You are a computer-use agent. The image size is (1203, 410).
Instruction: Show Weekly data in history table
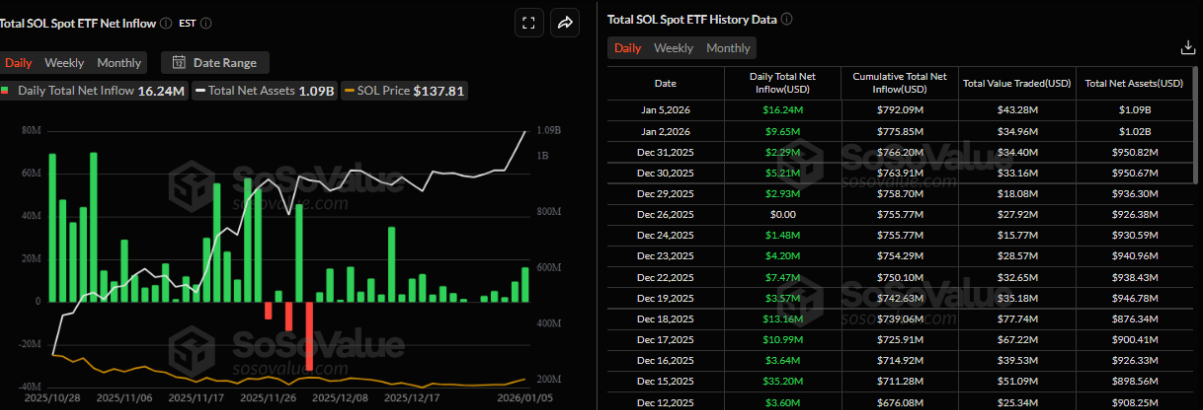click(x=673, y=48)
